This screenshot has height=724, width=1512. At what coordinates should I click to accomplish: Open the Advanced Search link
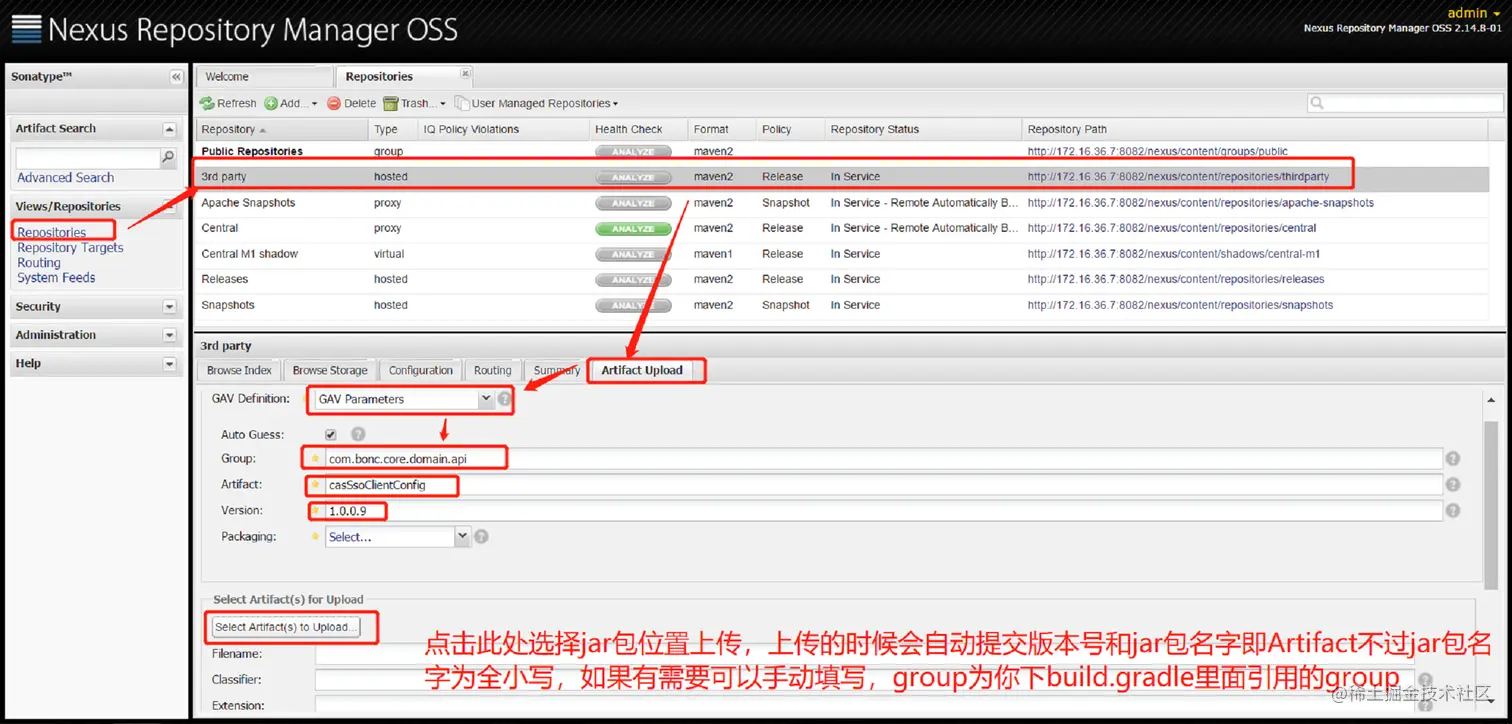click(x=64, y=177)
